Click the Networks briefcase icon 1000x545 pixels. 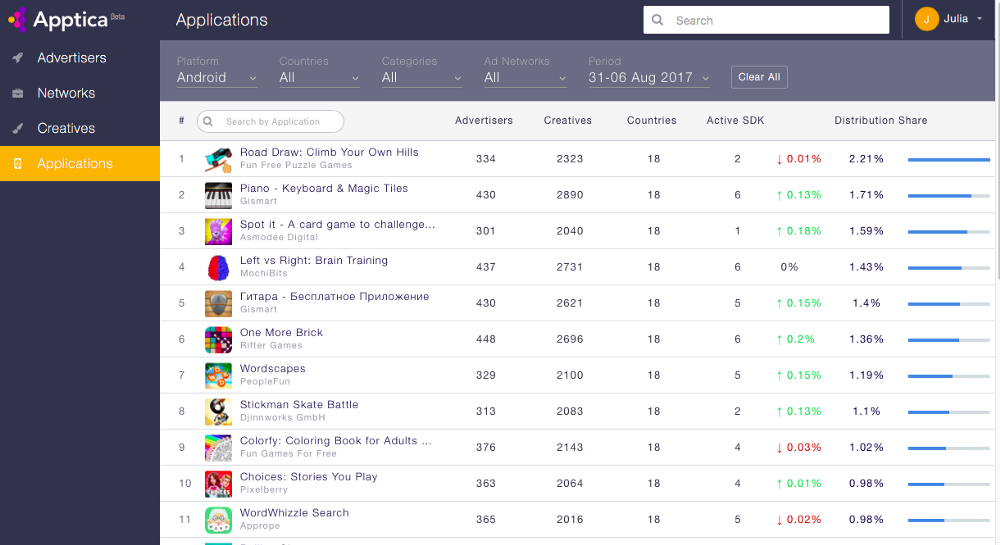pyautogui.click(x=18, y=94)
